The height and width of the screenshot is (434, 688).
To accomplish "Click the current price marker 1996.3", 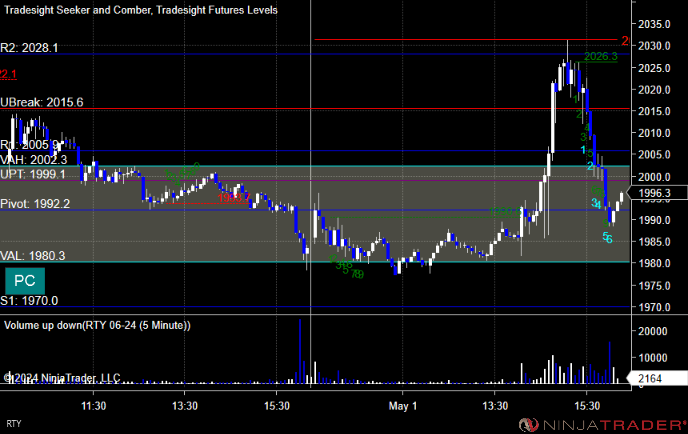I will [x=657, y=193].
